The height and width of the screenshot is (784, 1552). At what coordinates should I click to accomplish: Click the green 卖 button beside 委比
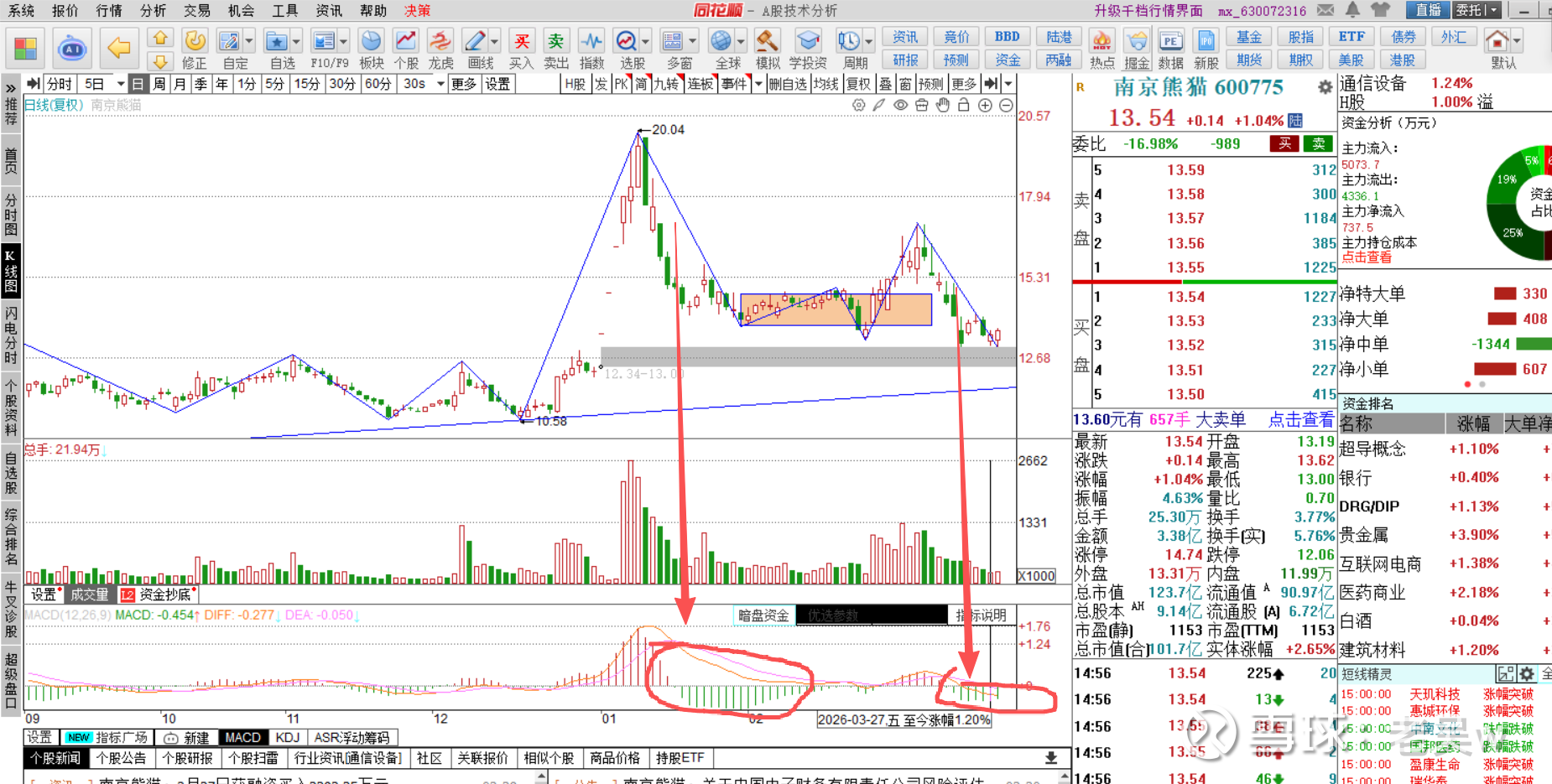click(x=1319, y=144)
